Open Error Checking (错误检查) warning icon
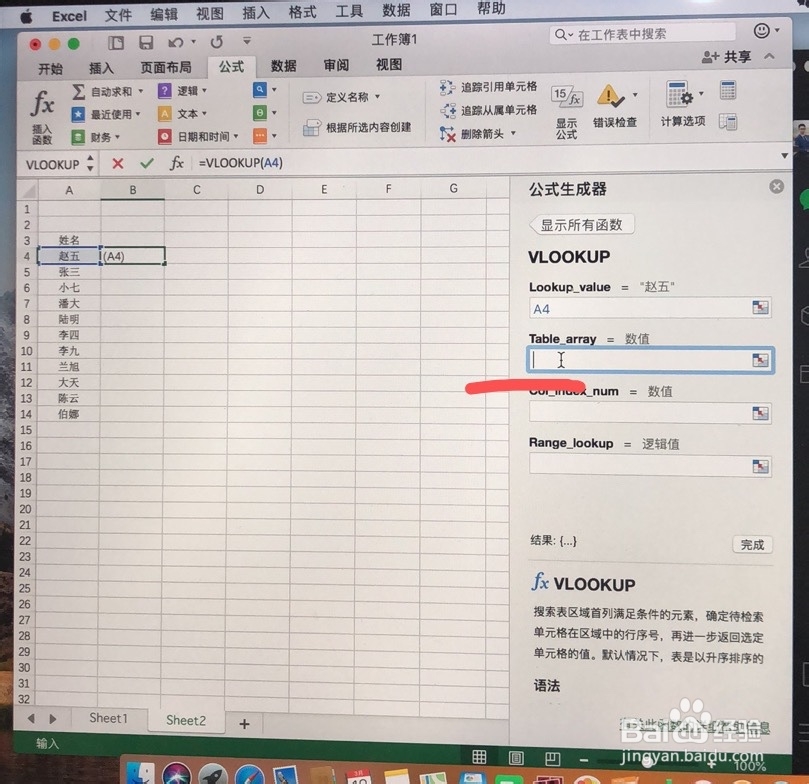This screenshot has width=809, height=784. coord(610,96)
